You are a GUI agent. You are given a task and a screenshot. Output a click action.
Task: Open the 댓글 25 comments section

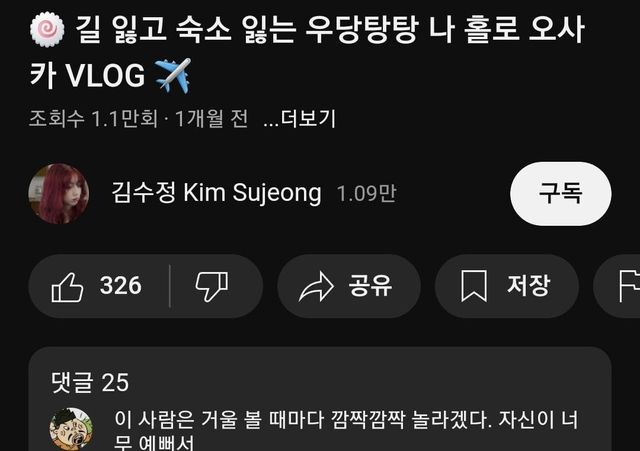[x=90, y=382]
